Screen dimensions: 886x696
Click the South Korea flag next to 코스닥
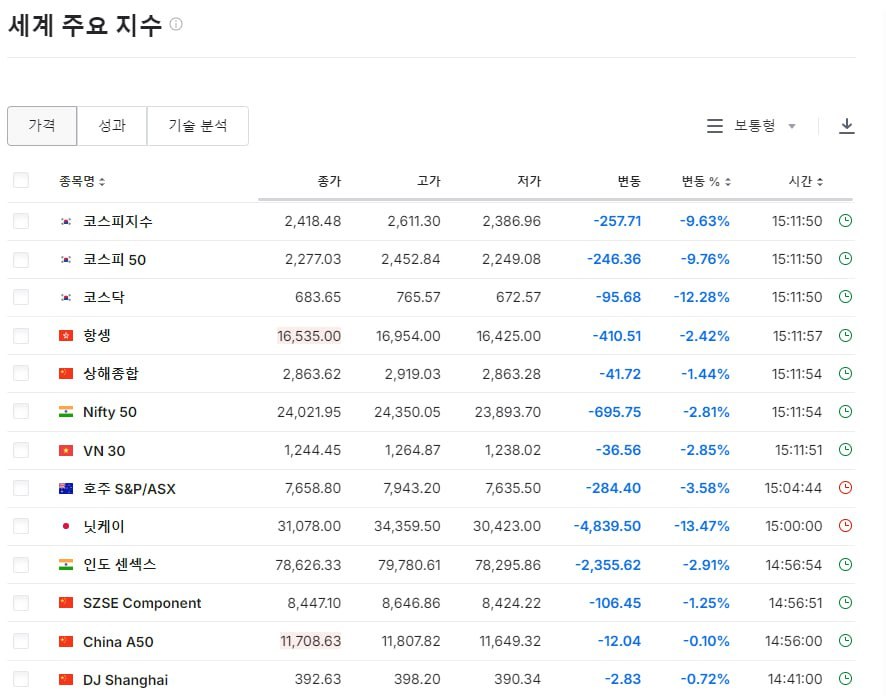pos(66,297)
